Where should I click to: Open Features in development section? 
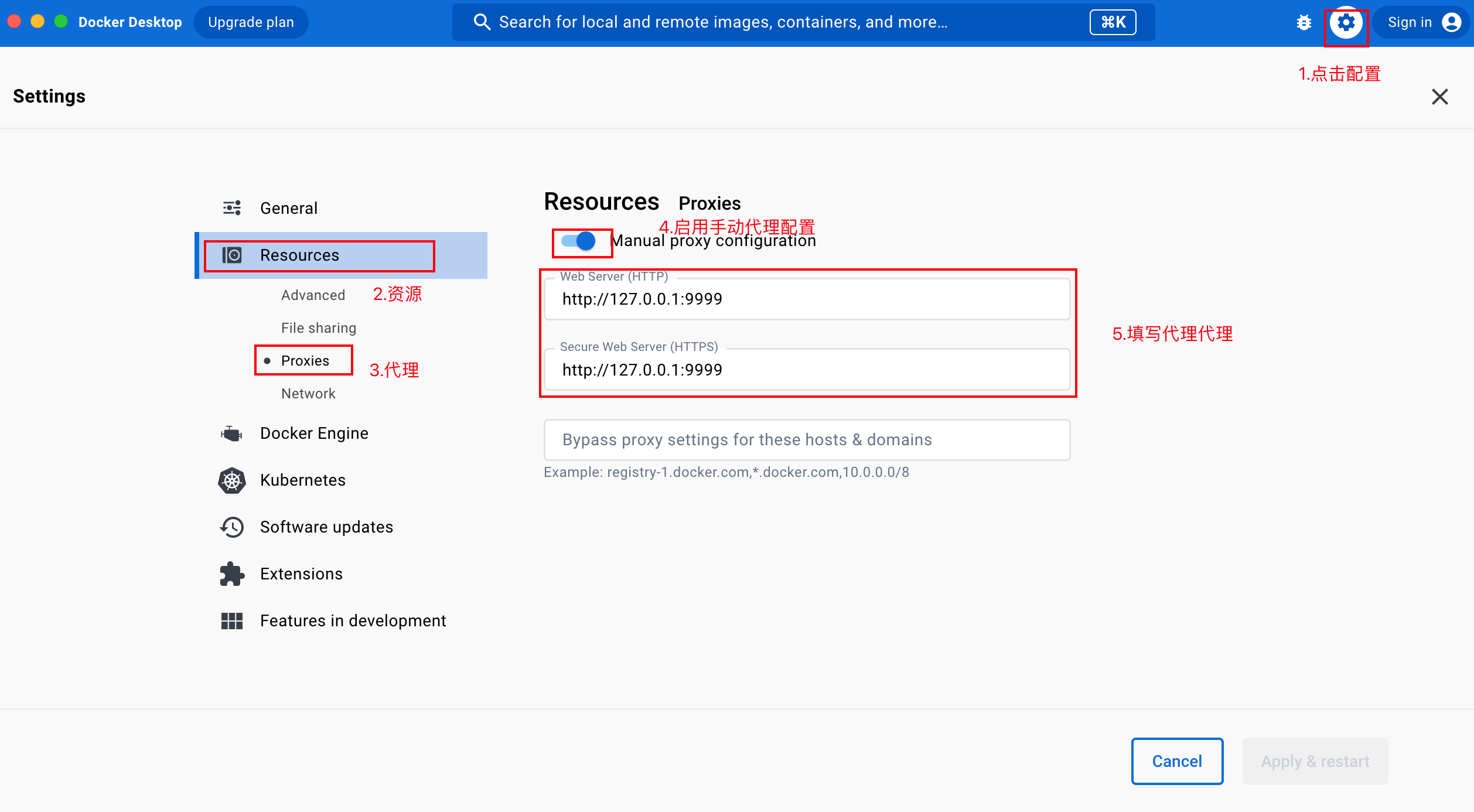point(341,621)
